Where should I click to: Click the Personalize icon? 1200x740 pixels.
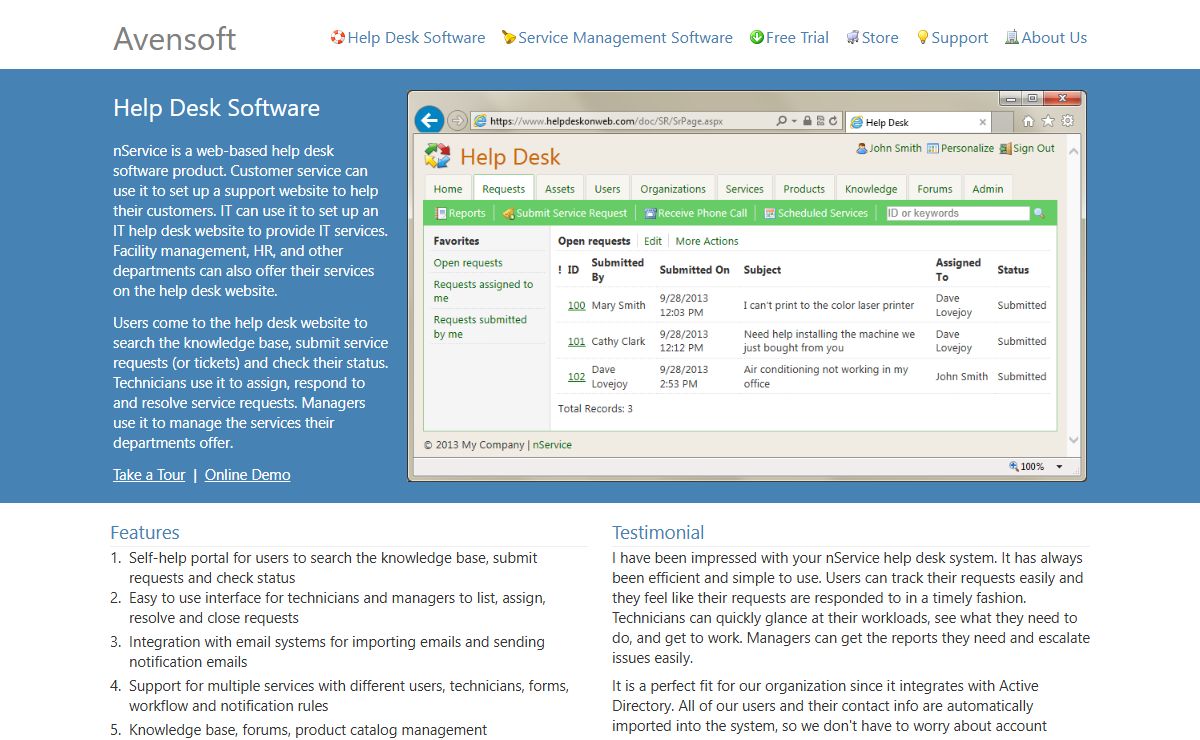pos(932,148)
